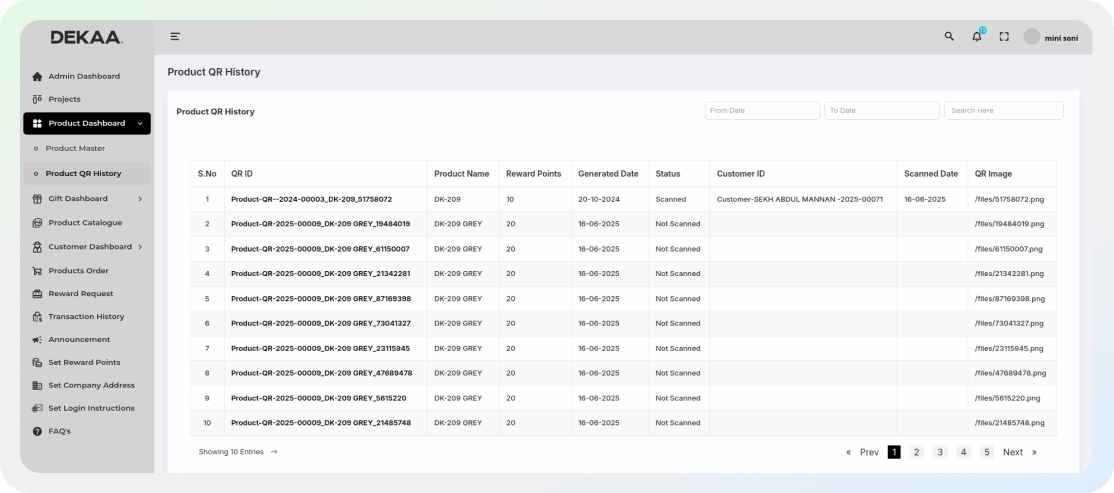The width and height of the screenshot is (1114, 493).
Task: Click the hamburger menu toggle icon
Action: click(175, 37)
